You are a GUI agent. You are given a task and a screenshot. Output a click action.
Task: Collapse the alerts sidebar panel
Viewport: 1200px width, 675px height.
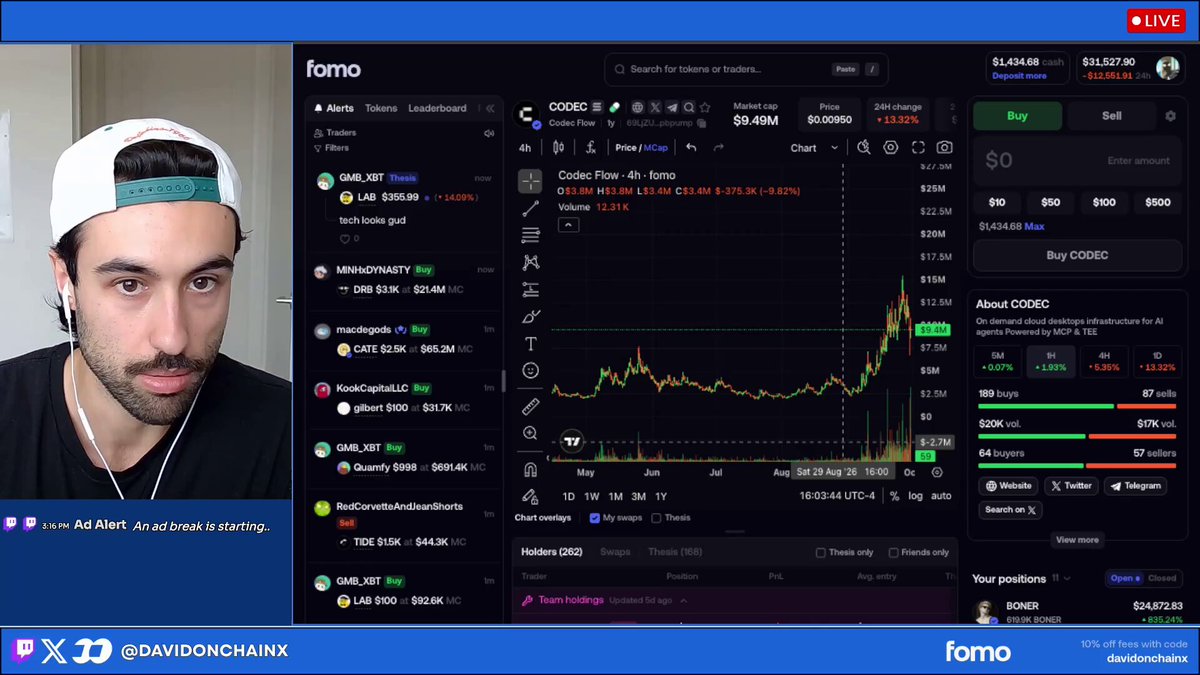[490, 108]
